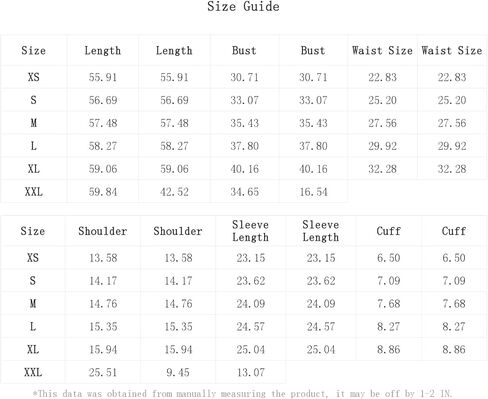
Task: Click the first Bust column header
Action: (244, 50)
